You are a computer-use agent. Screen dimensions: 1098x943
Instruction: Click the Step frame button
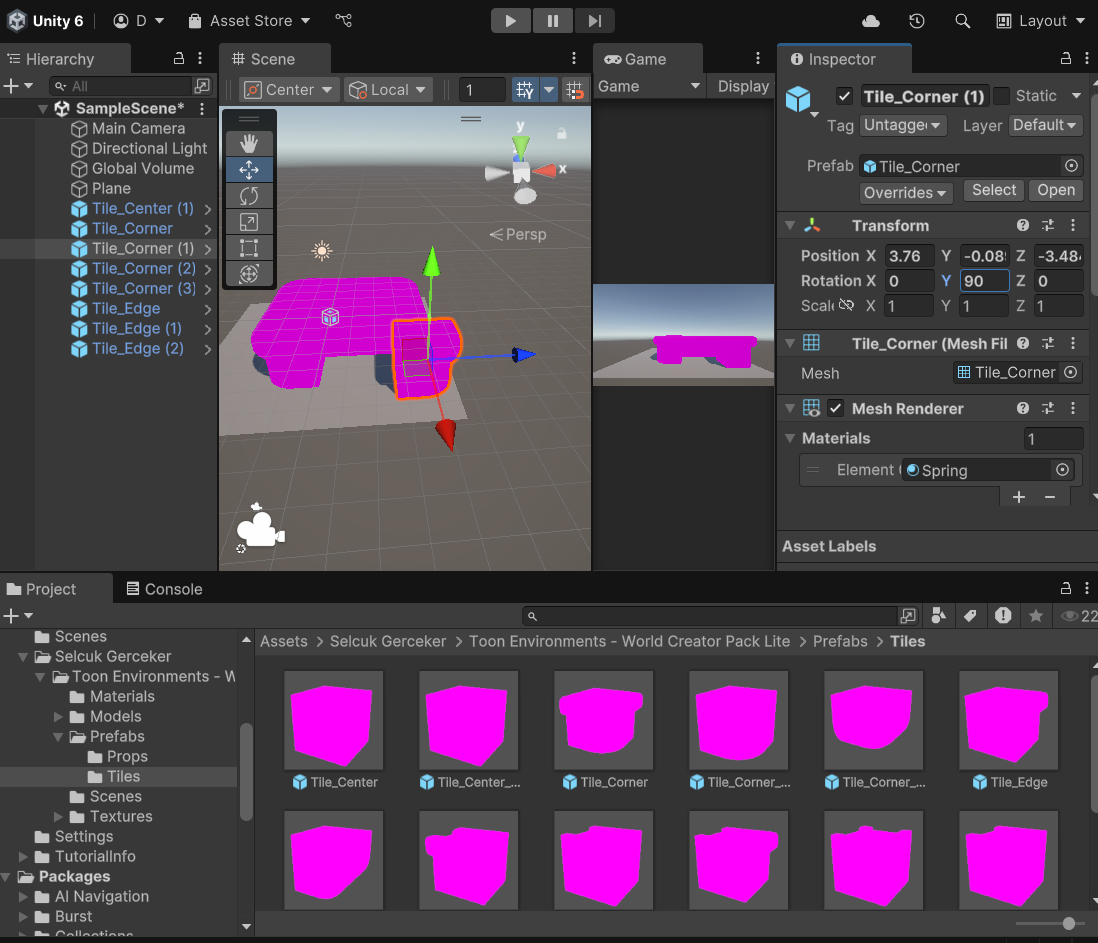pyautogui.click(x=595, y=21)
